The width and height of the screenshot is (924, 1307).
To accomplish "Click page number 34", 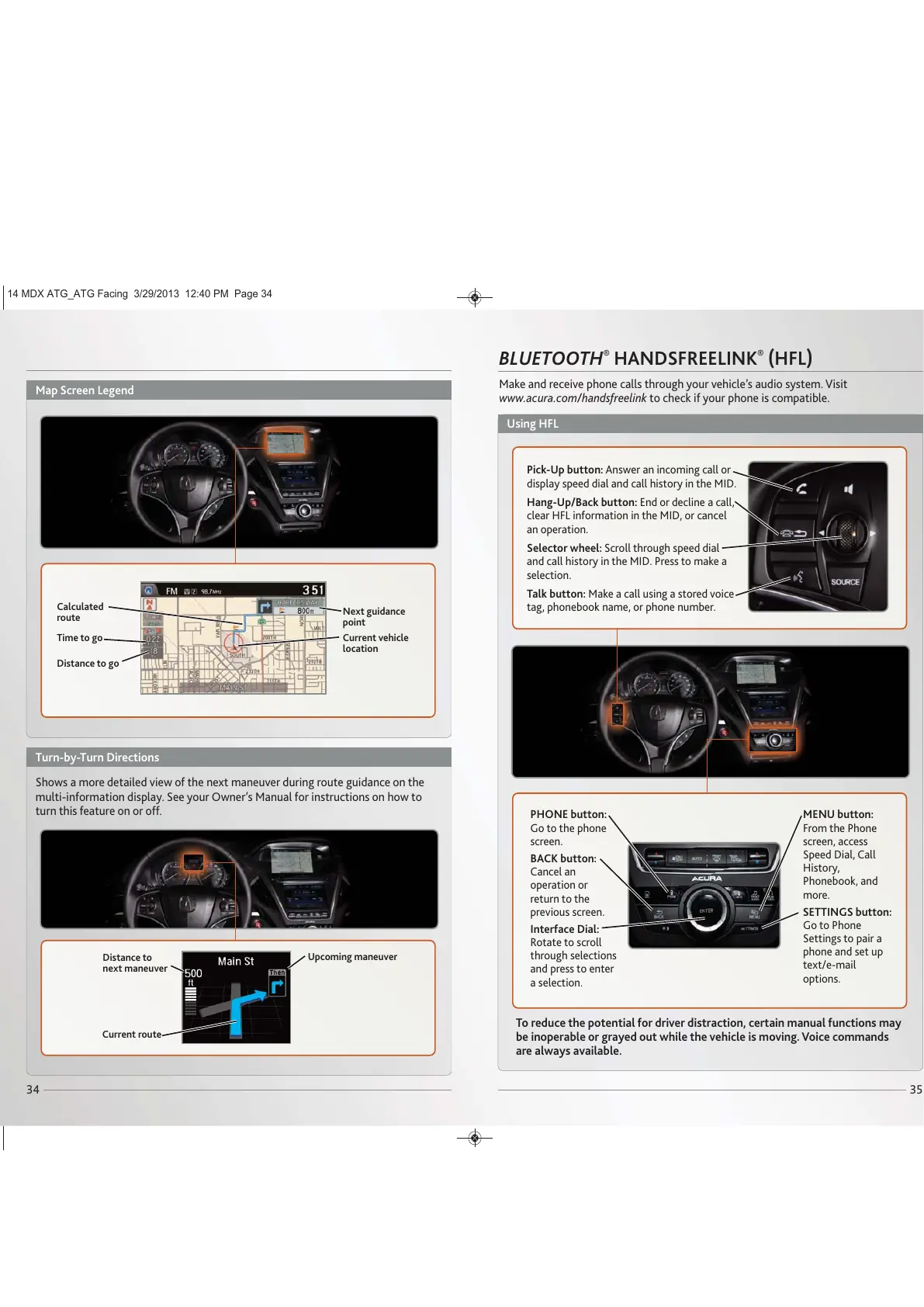I will (33, 1090).
